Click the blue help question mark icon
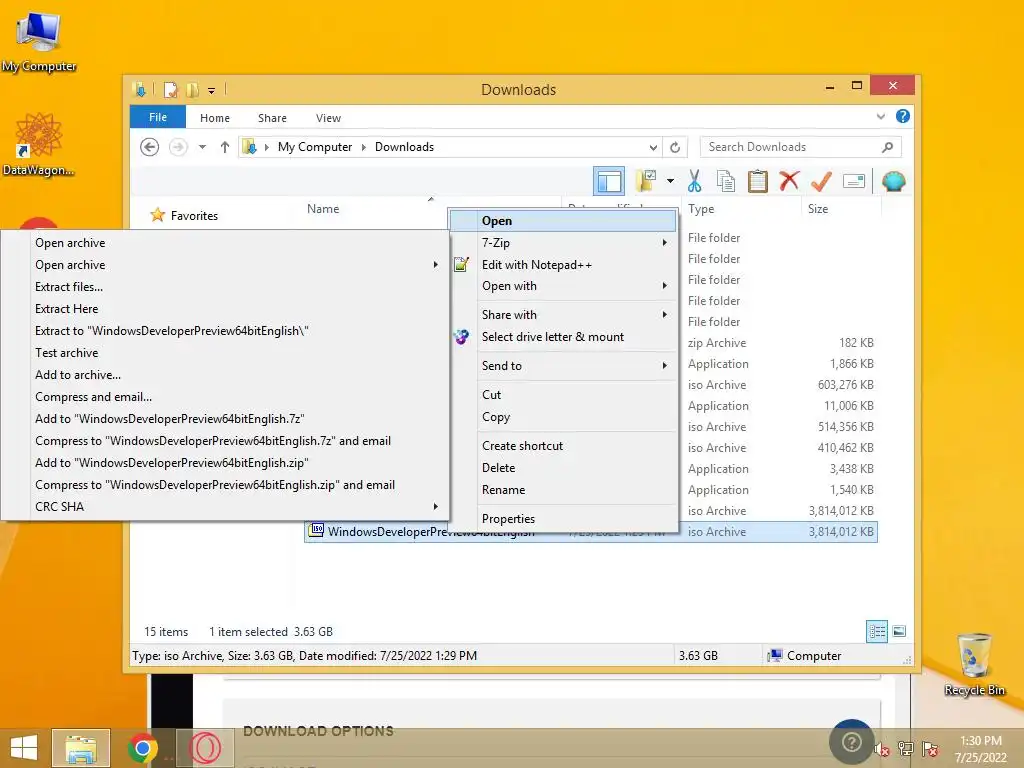 903,116
